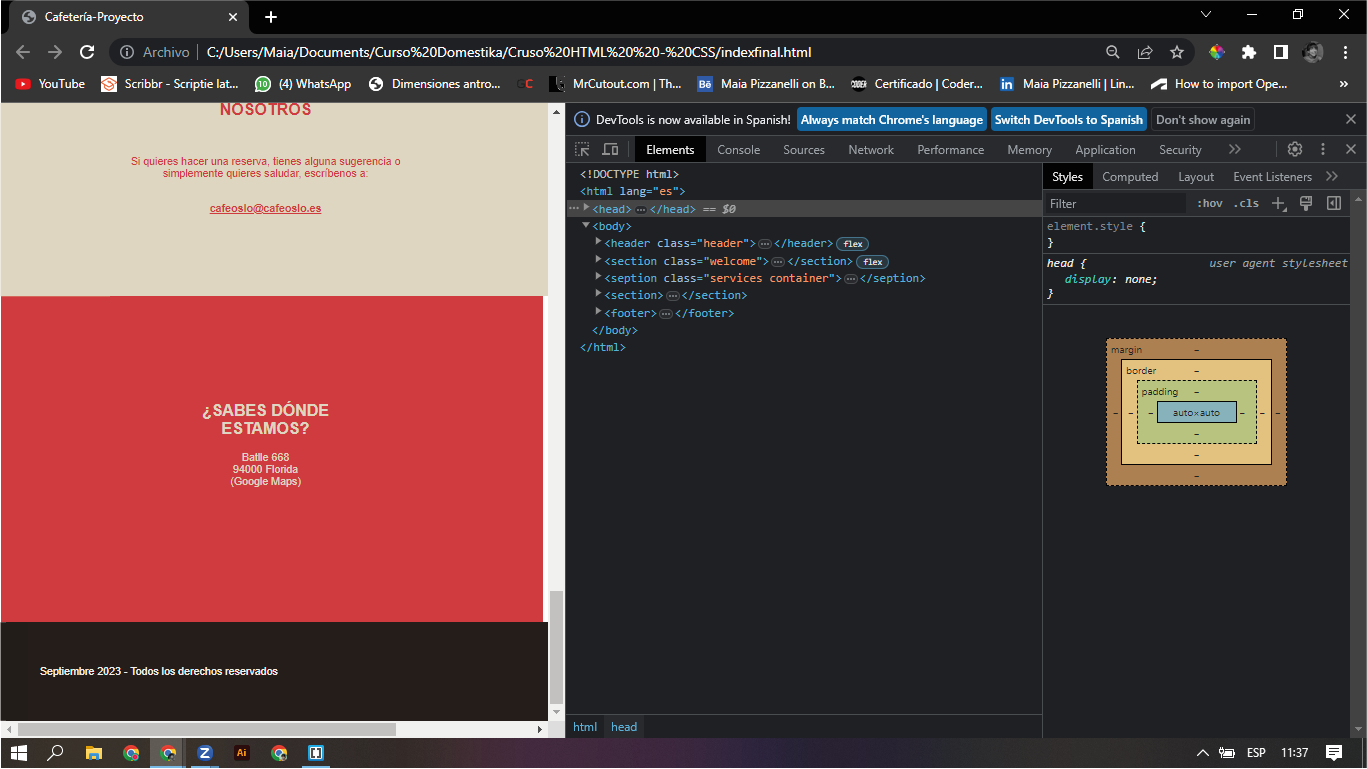The height and width of the screenshot is (769, 1367).
Task: Open the WhatsApp bookmark
Action: coord(303,84)
